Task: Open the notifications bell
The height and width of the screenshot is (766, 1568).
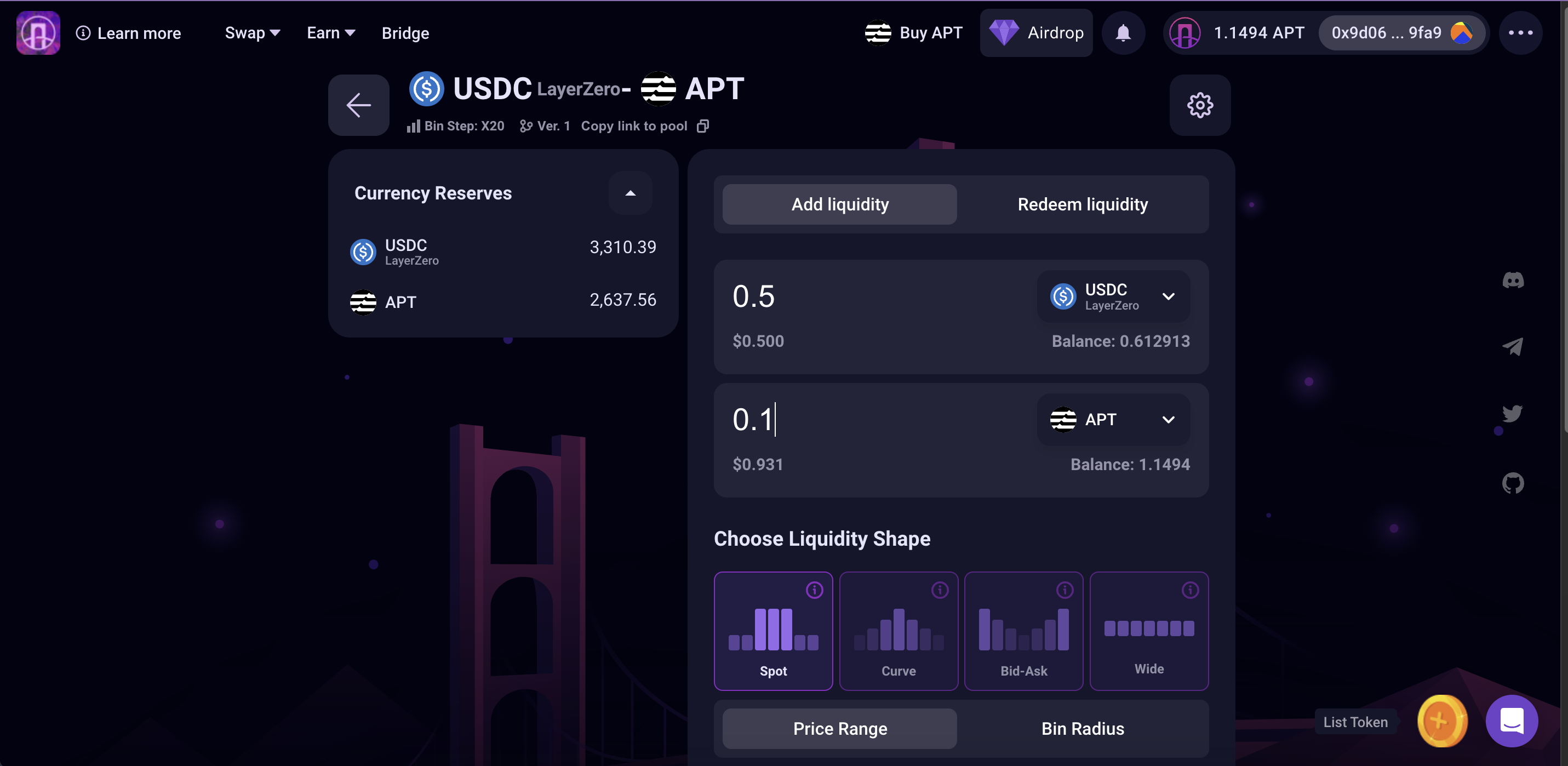Action: pyautogui.click(x=1123, y=33)
